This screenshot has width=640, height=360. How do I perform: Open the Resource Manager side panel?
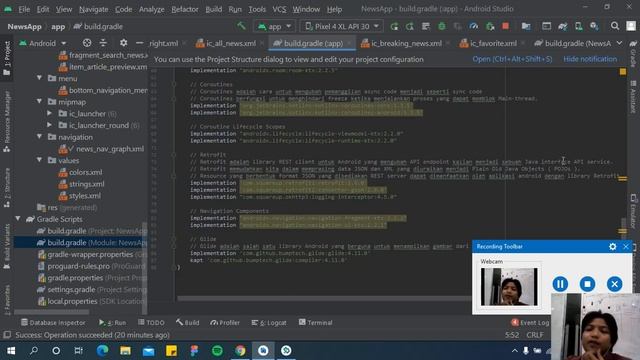click(7, 122)
